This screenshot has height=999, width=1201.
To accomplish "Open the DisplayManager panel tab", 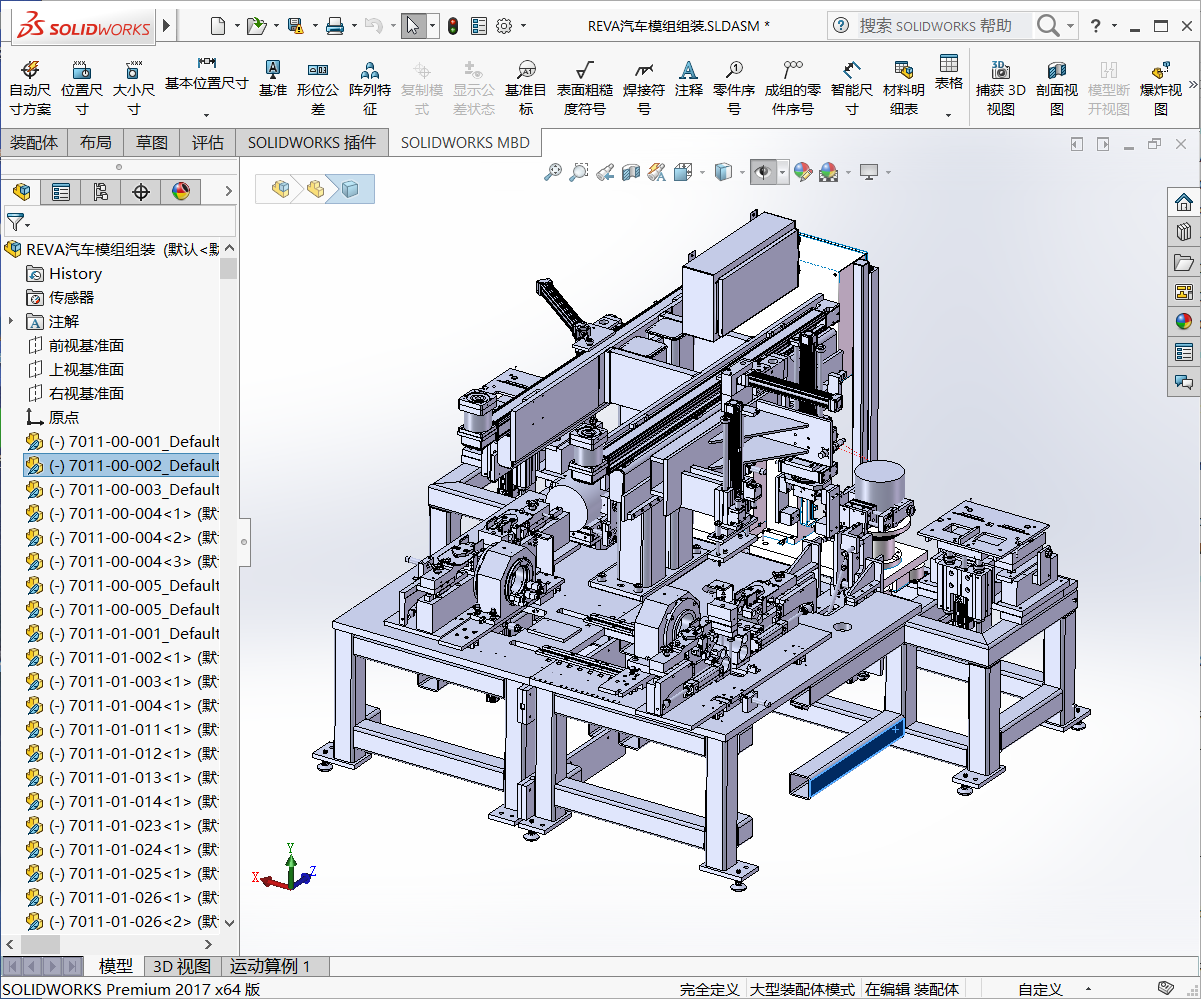I will (181, 191).
